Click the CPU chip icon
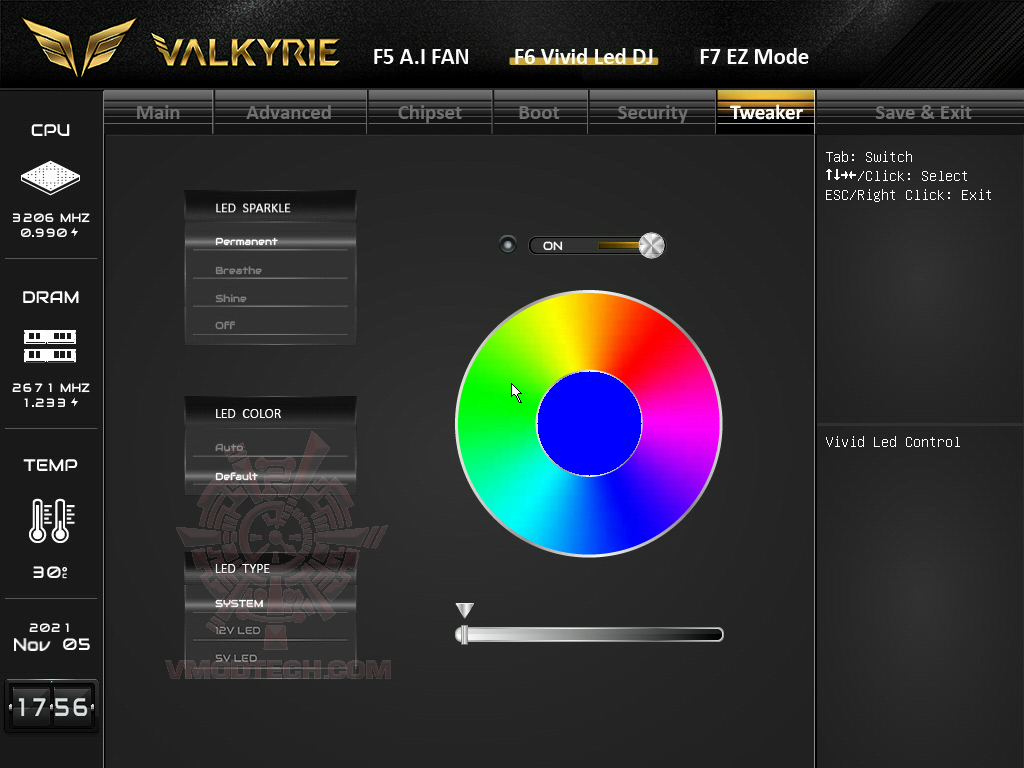This screenshot has height=768, width=1024. tap(50, 177)
